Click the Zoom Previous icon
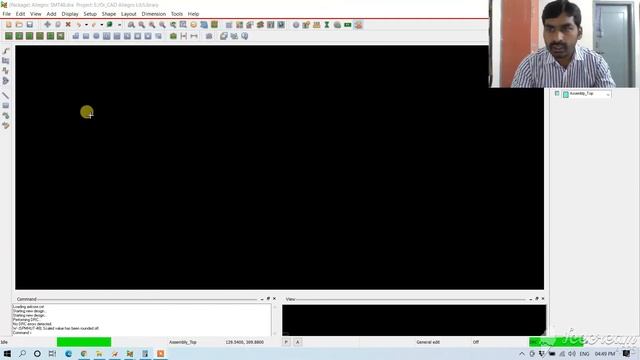The image size is (640, 360). pos(173,25)
